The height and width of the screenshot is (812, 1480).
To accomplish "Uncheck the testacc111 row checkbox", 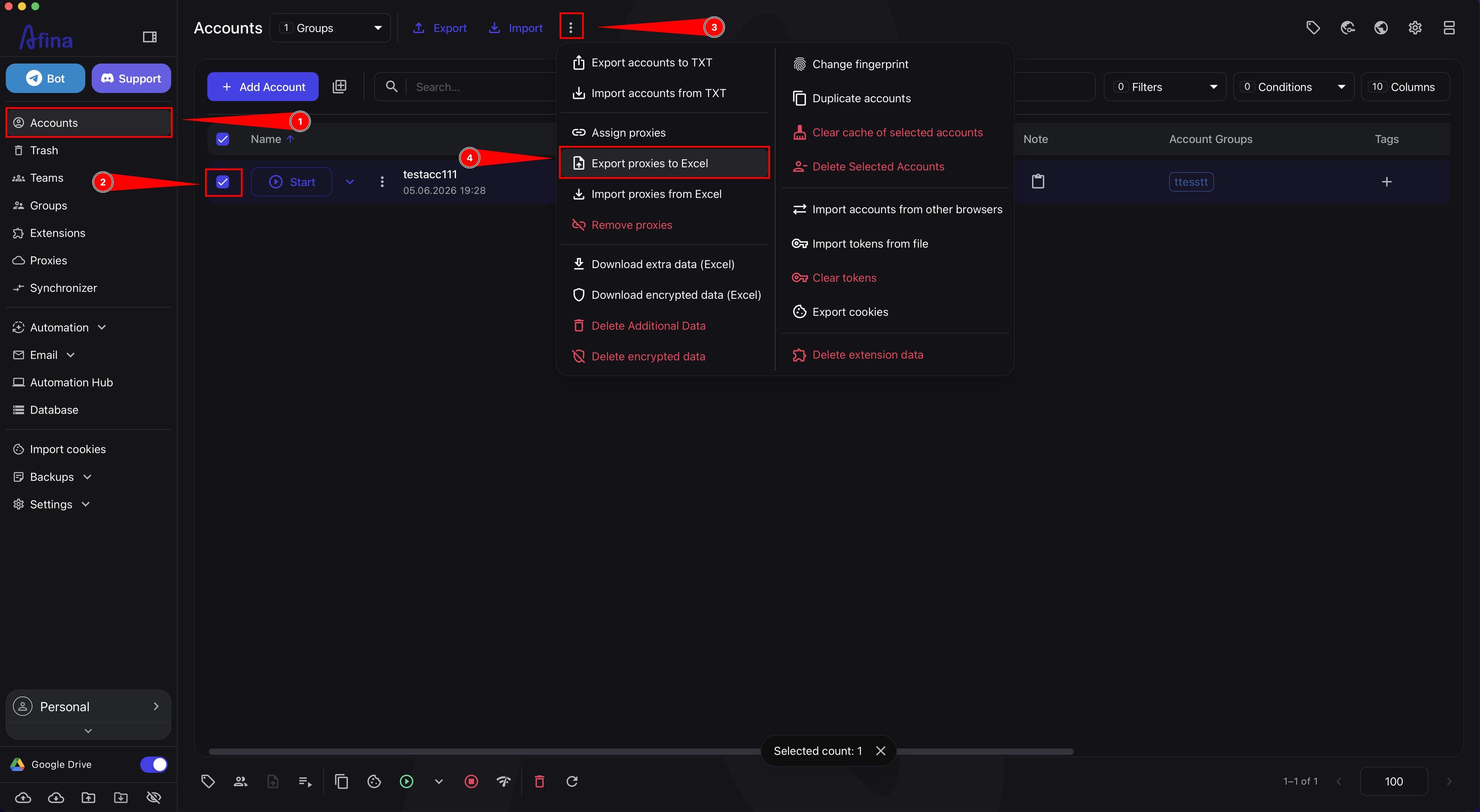I will 222,182.
